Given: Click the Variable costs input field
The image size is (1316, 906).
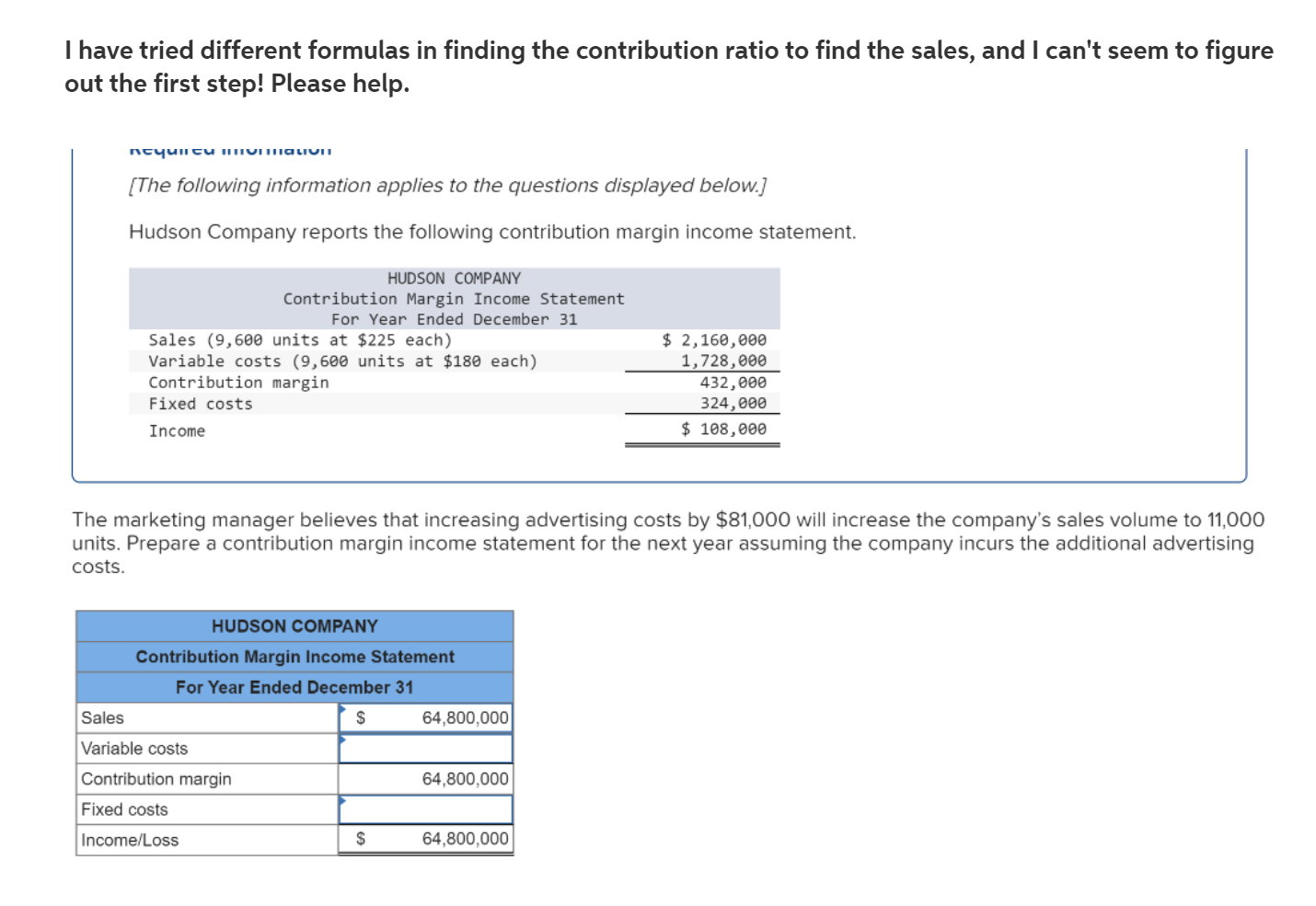Looking at the screenshot, I should [425, 748].
